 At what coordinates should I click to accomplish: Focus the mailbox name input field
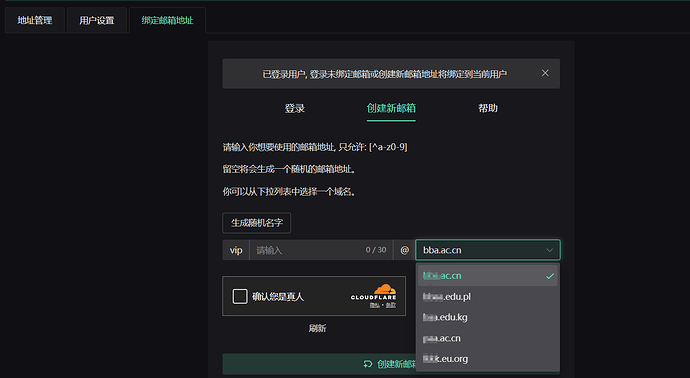point(321,250)
